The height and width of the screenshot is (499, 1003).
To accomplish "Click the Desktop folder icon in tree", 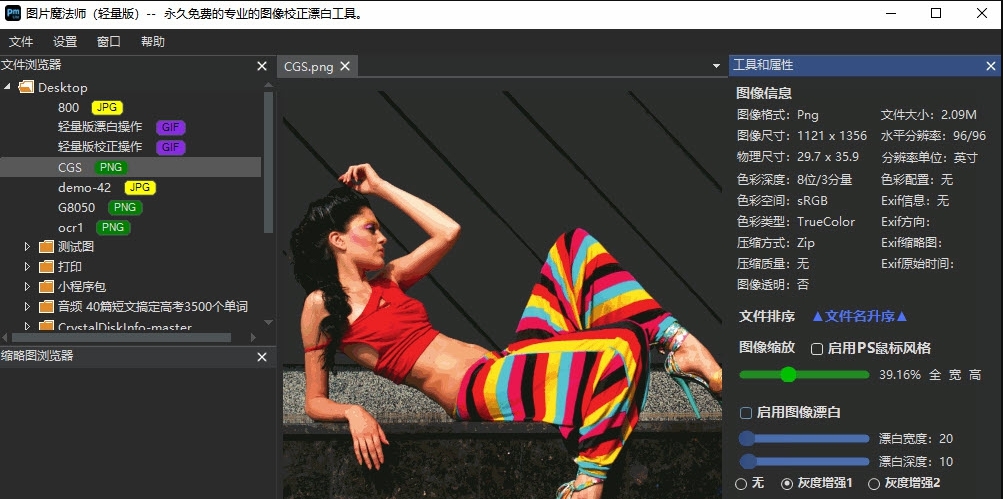I will point(26,88).
